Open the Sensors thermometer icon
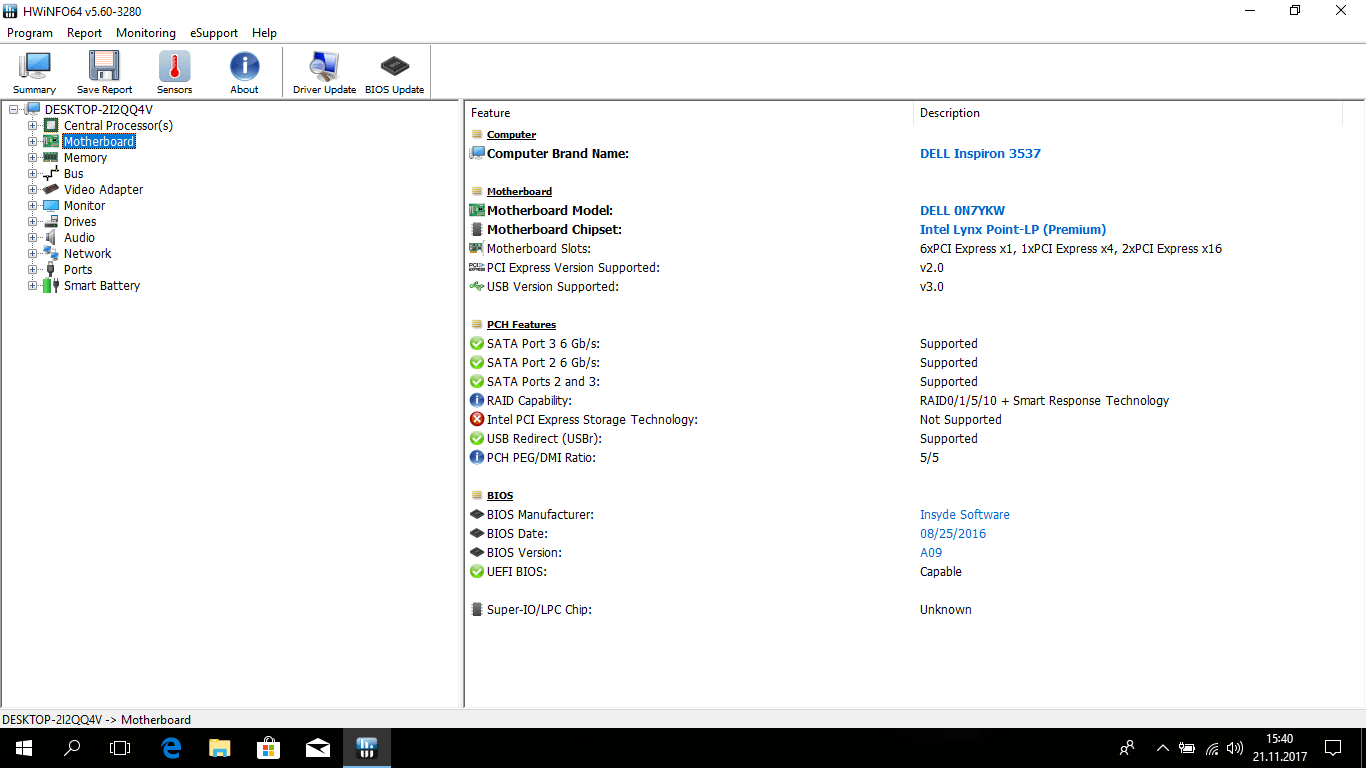Viewport: 1366px width, 768px height. (174, 66)
